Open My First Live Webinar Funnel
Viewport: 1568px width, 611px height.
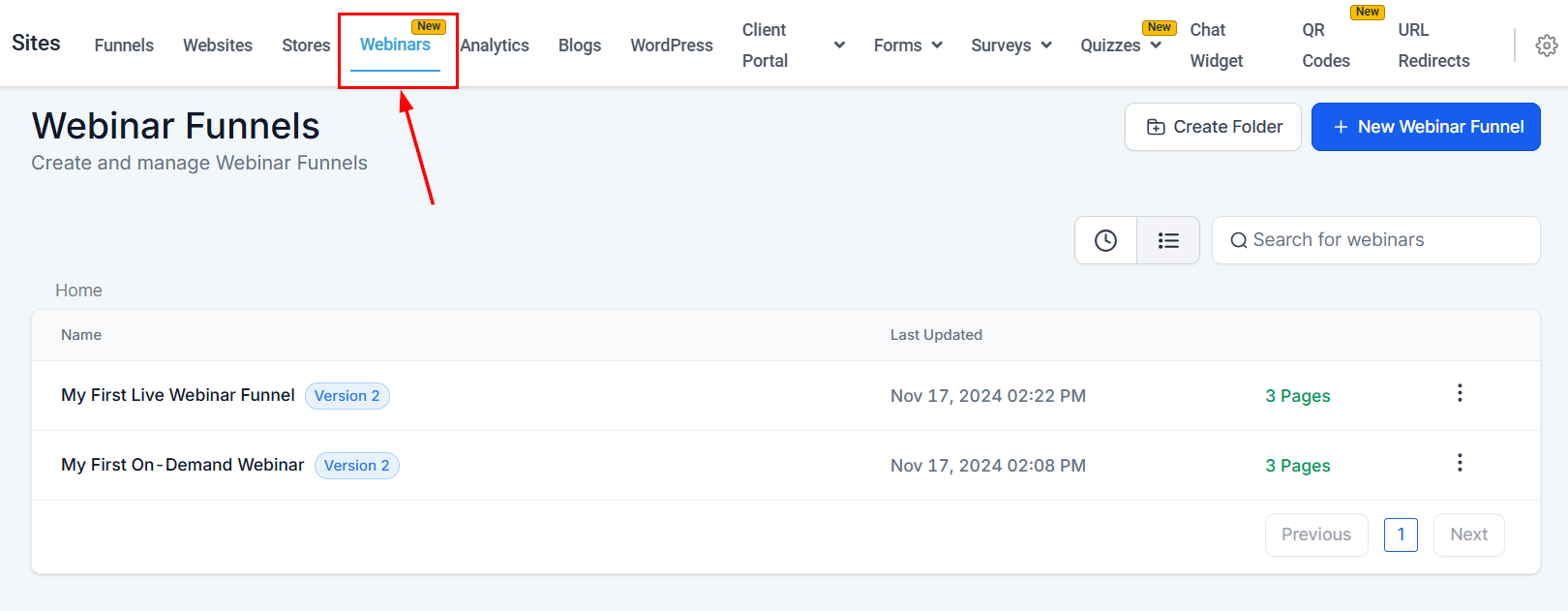(178, 395)
